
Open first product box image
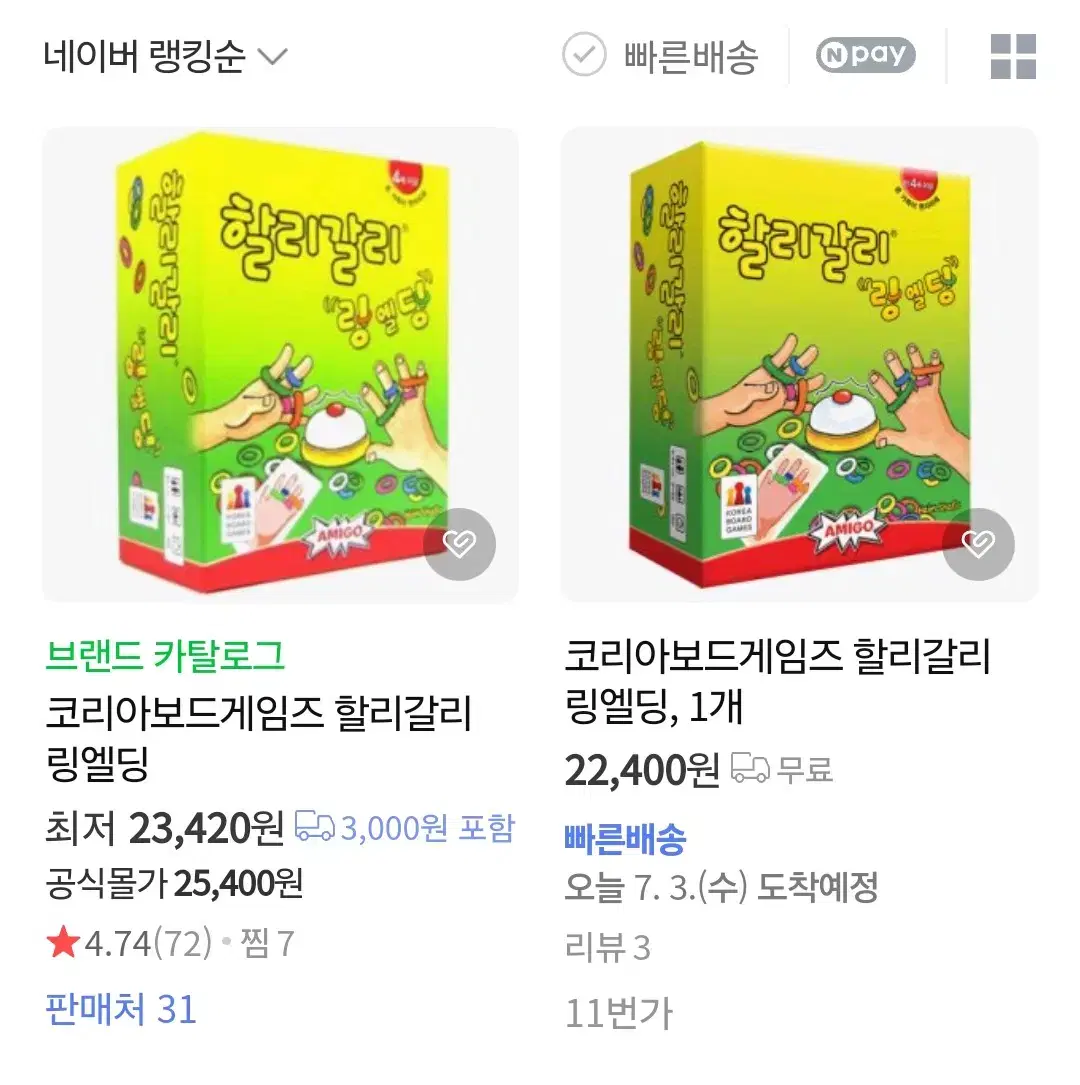(x=280, y=364)
